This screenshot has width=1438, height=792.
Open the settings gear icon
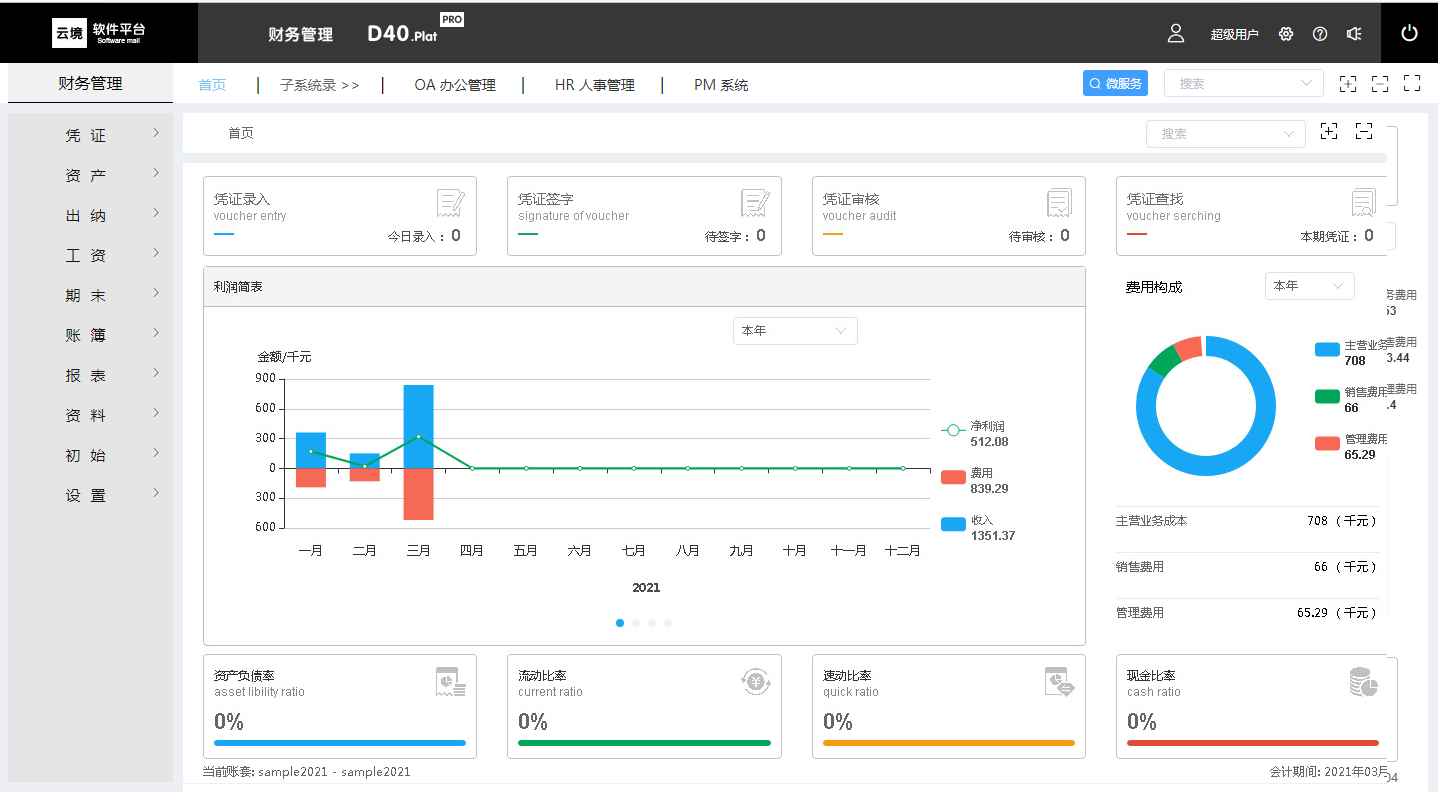pos(1286,34)
